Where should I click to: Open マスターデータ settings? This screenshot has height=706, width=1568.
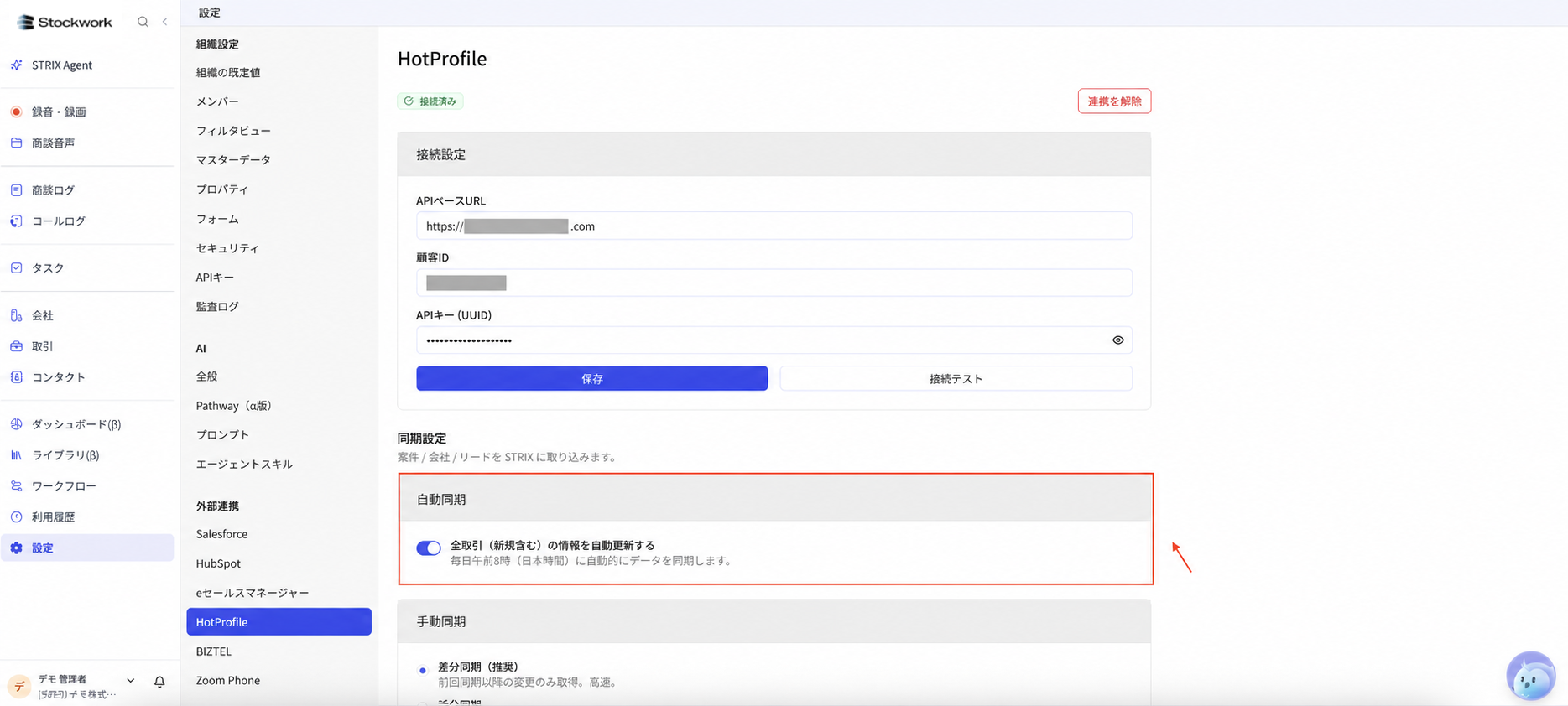point(233,160)
